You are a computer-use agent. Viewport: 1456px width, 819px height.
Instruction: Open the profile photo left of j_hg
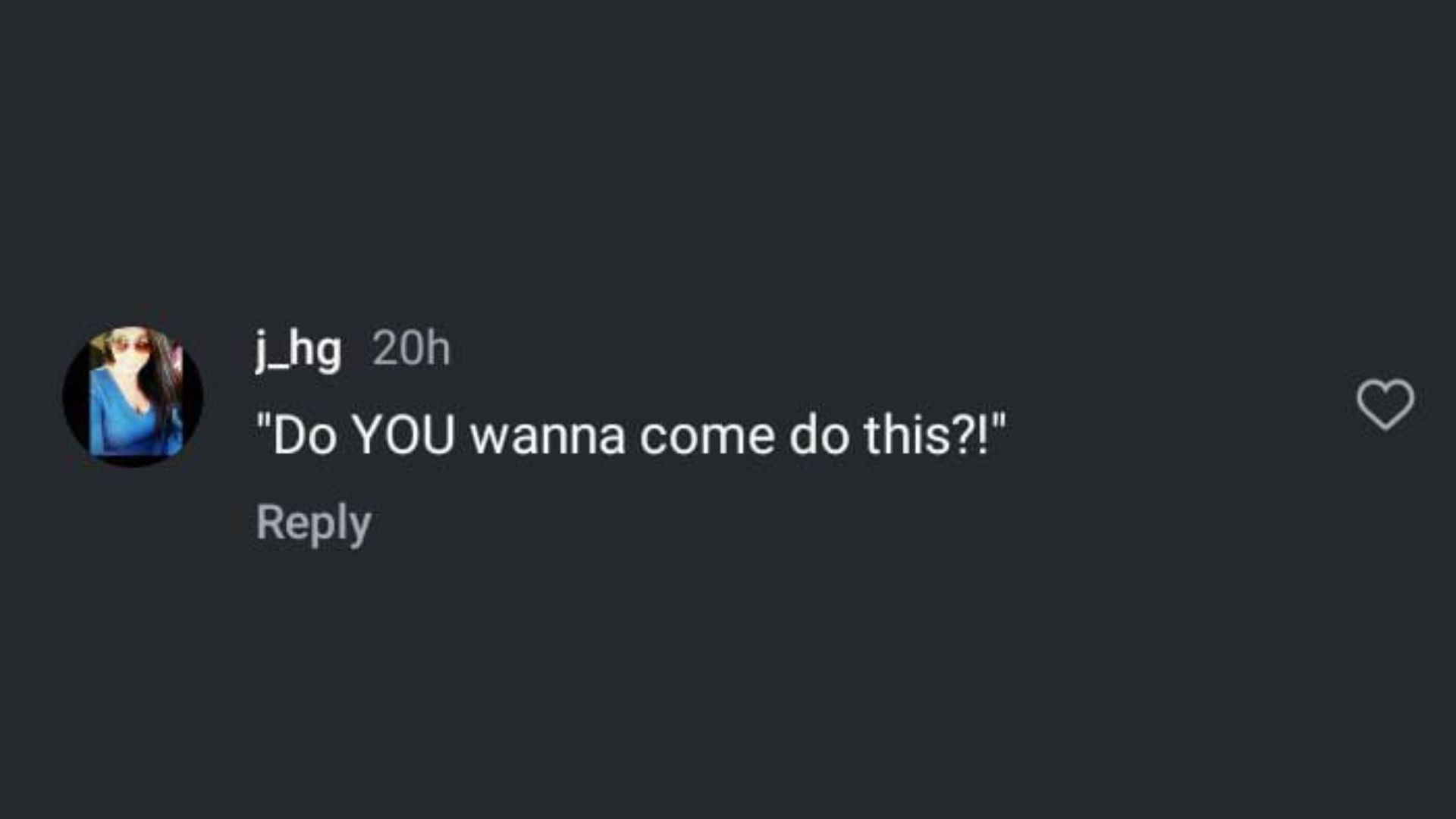pyautogui.click(x=133, y=397)
